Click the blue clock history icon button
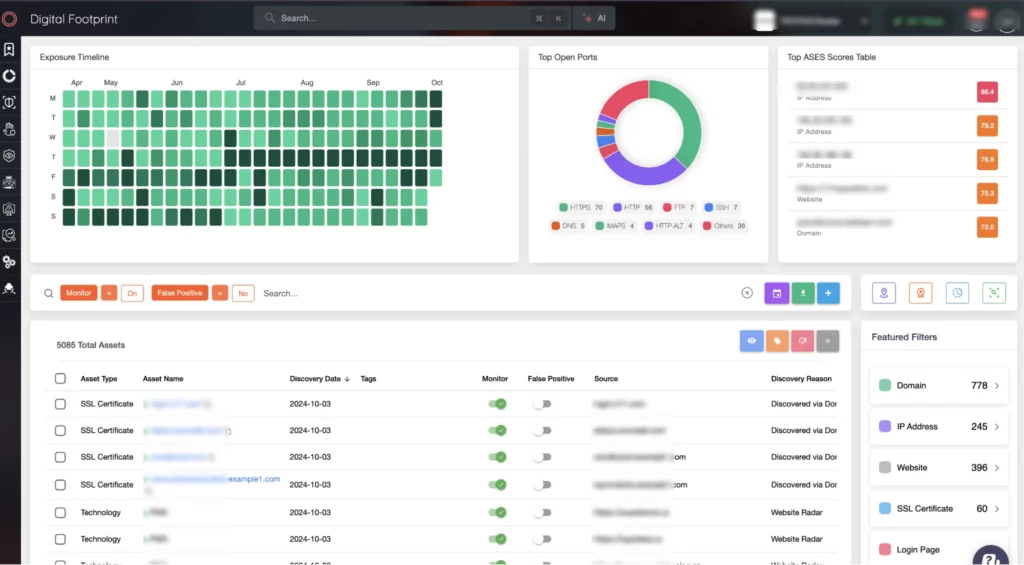Screen dimensions: 1024x565 click(957, 293)
